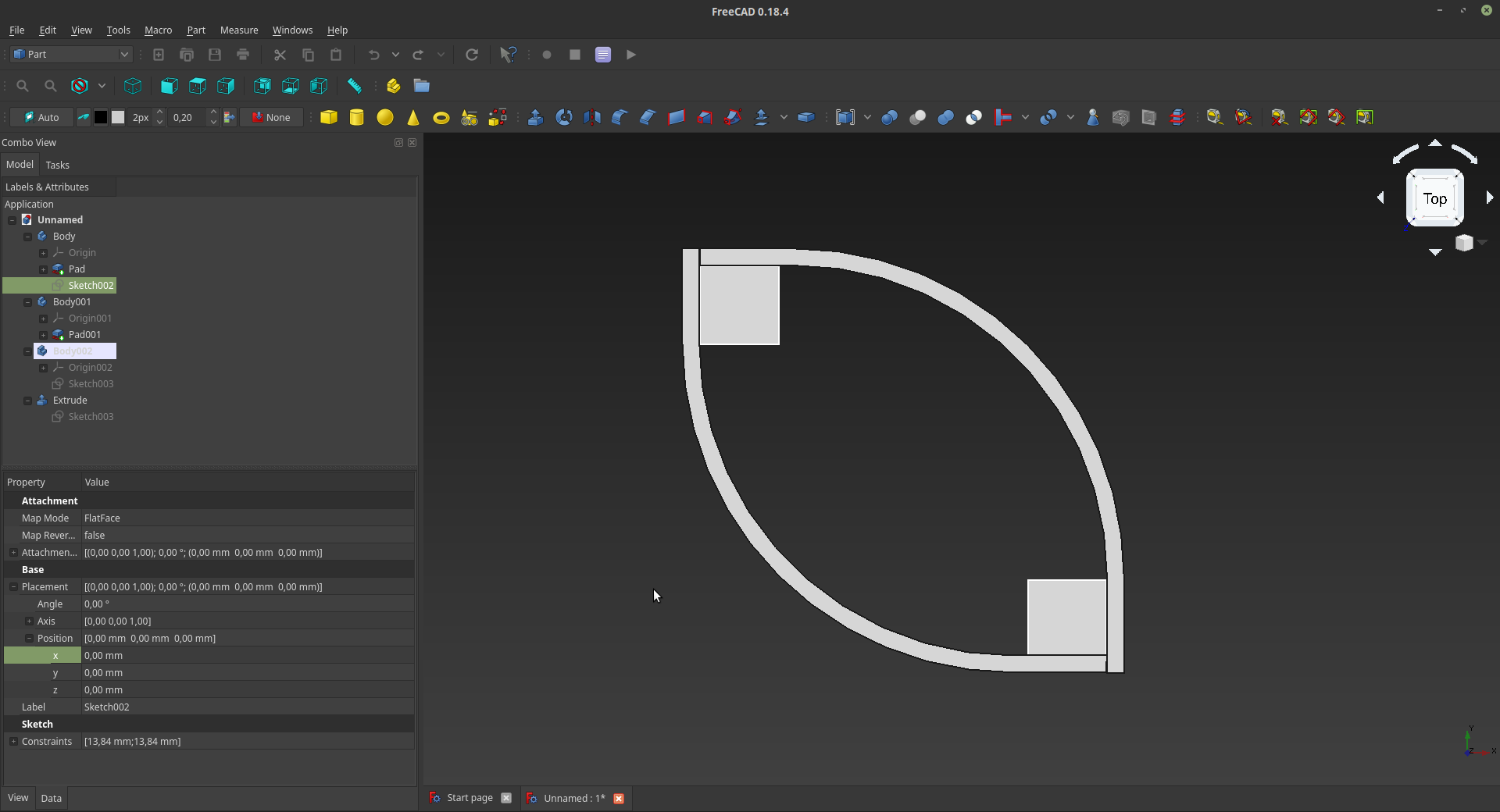Open the Measure menu
The image size is (1500, 812).
click(239, 30)
